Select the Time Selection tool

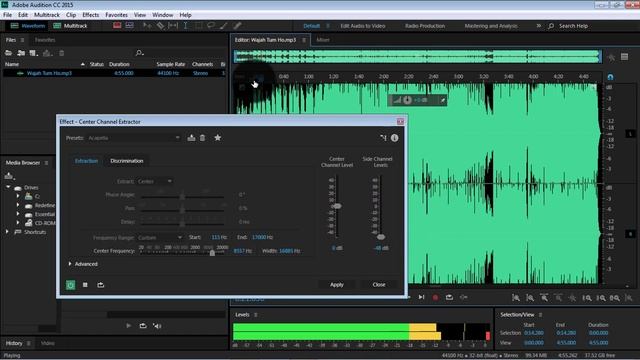click(185, 26)
